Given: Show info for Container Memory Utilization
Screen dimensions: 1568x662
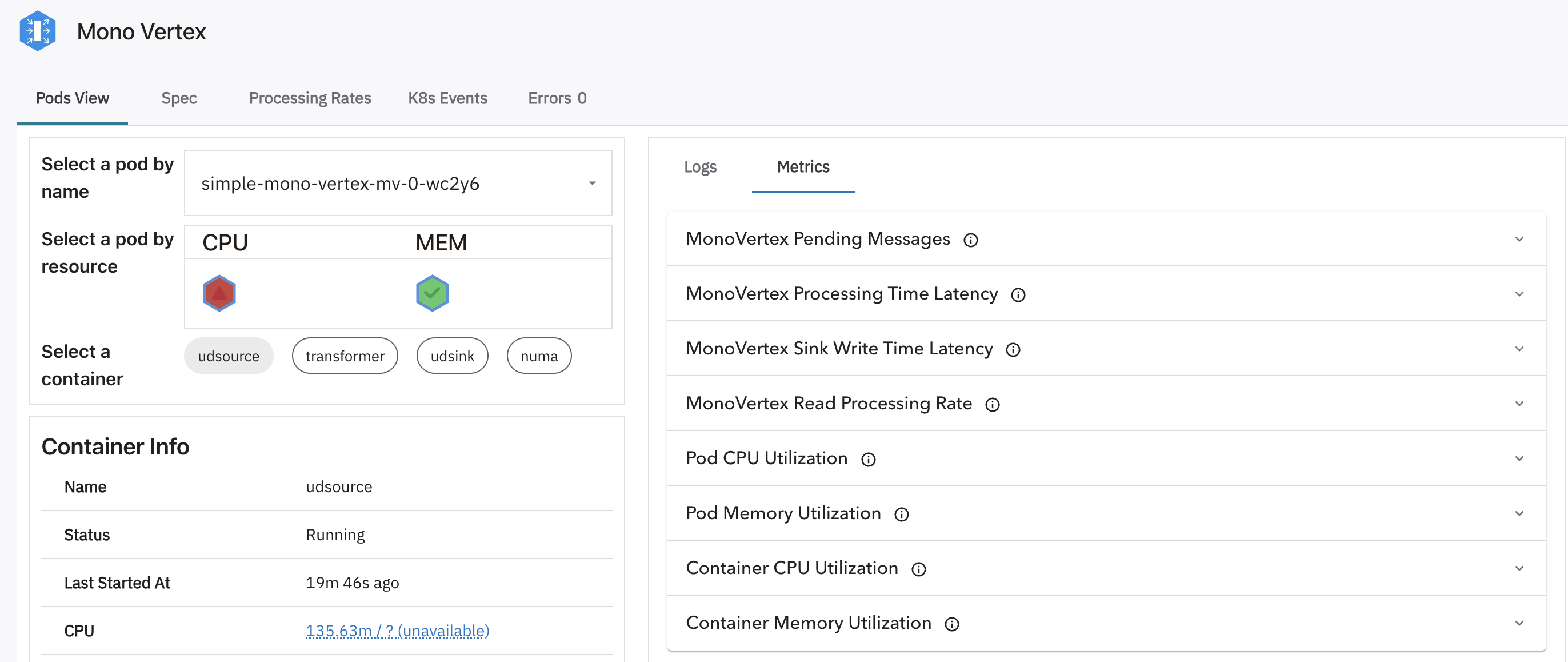Looking at the screenshot, I should click(952, 624).
